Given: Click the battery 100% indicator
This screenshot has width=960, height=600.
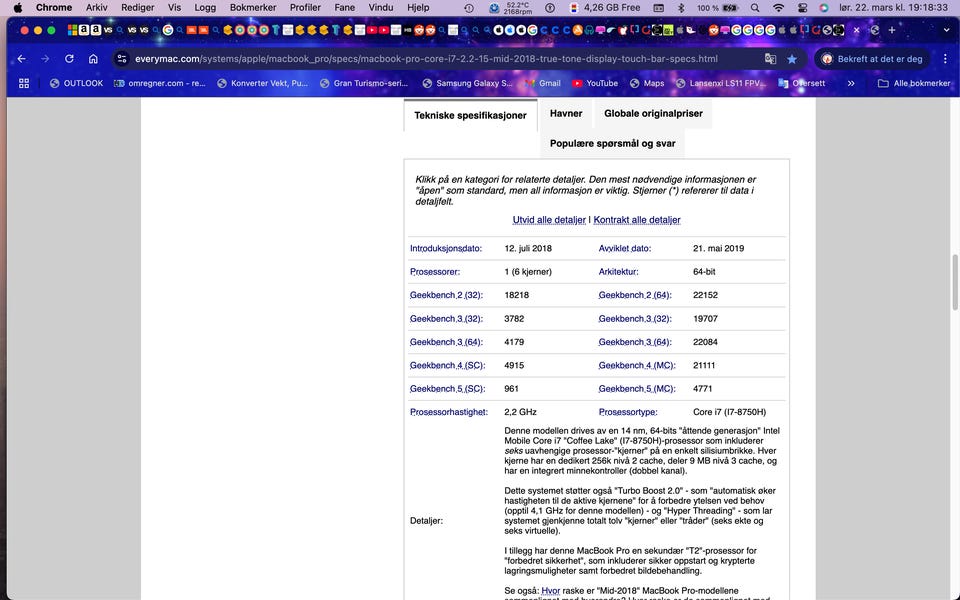Looking at the screenshot, I should tap(718, 8).
